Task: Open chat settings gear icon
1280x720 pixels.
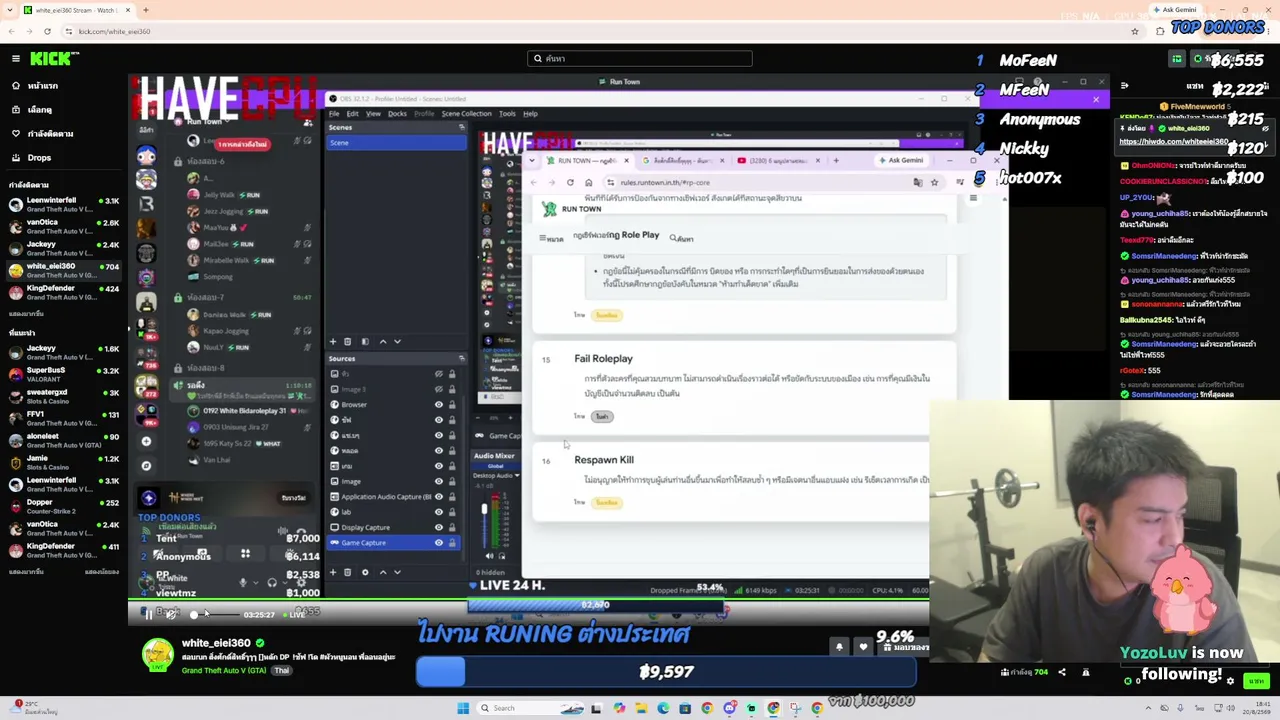Action: (1230, 681)
